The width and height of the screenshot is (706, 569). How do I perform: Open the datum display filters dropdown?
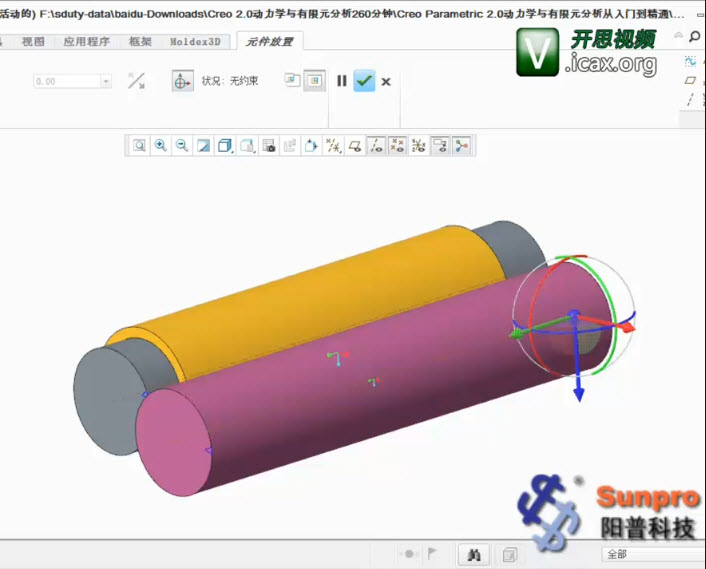click(x=333, y=145)
